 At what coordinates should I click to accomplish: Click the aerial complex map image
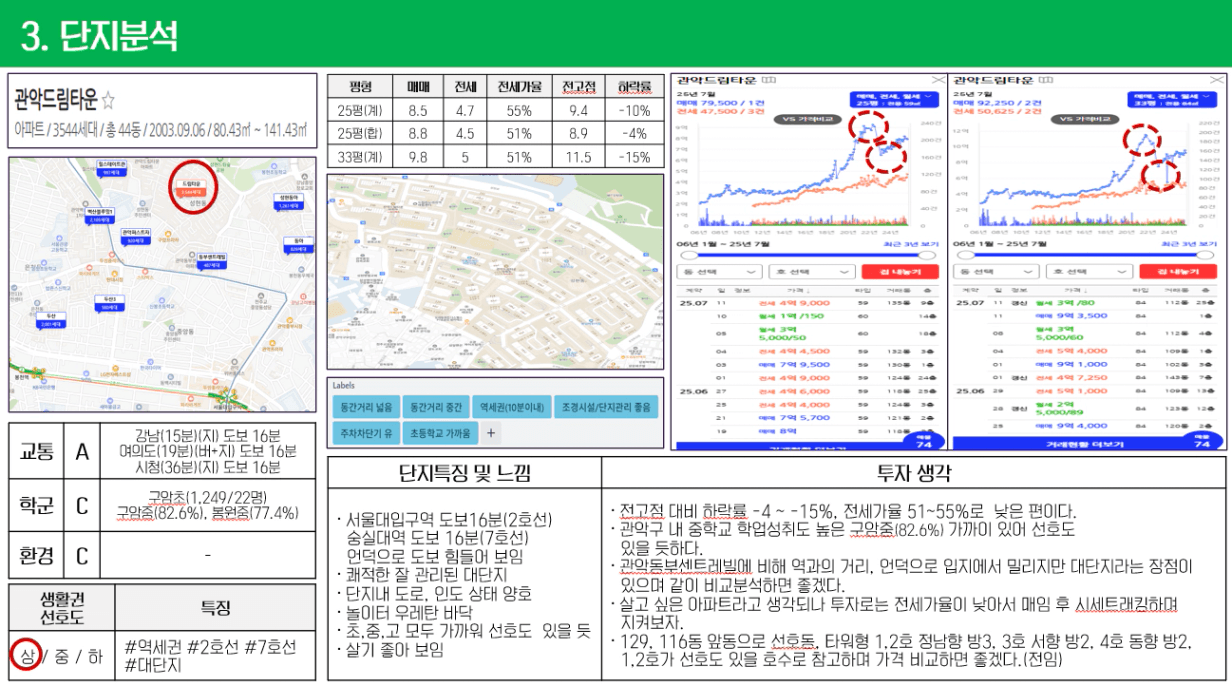[x=495, y=271]
